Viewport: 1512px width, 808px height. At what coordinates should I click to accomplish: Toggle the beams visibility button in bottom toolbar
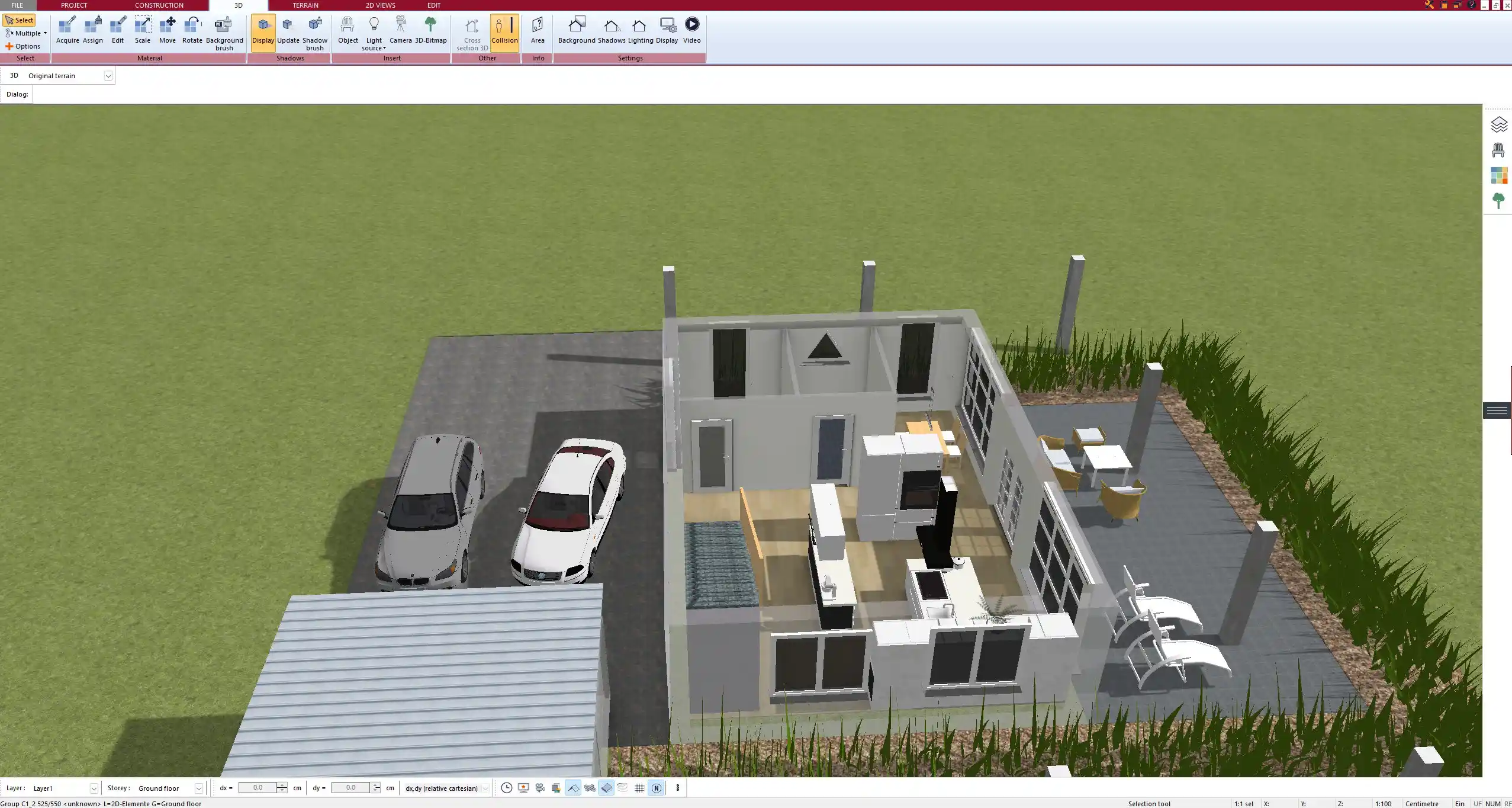(x=590, y=788)
